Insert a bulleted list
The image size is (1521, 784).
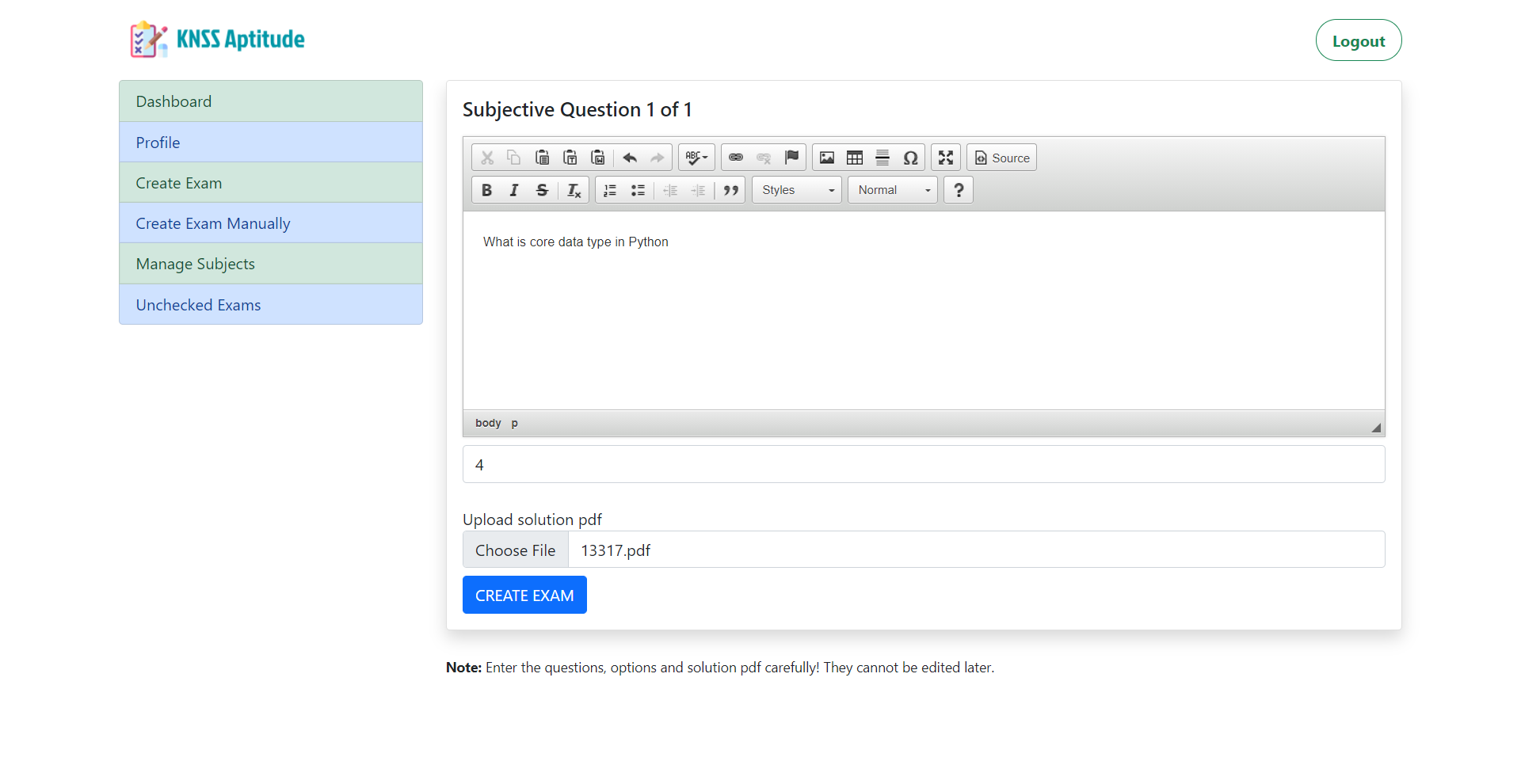coord(638,190)
